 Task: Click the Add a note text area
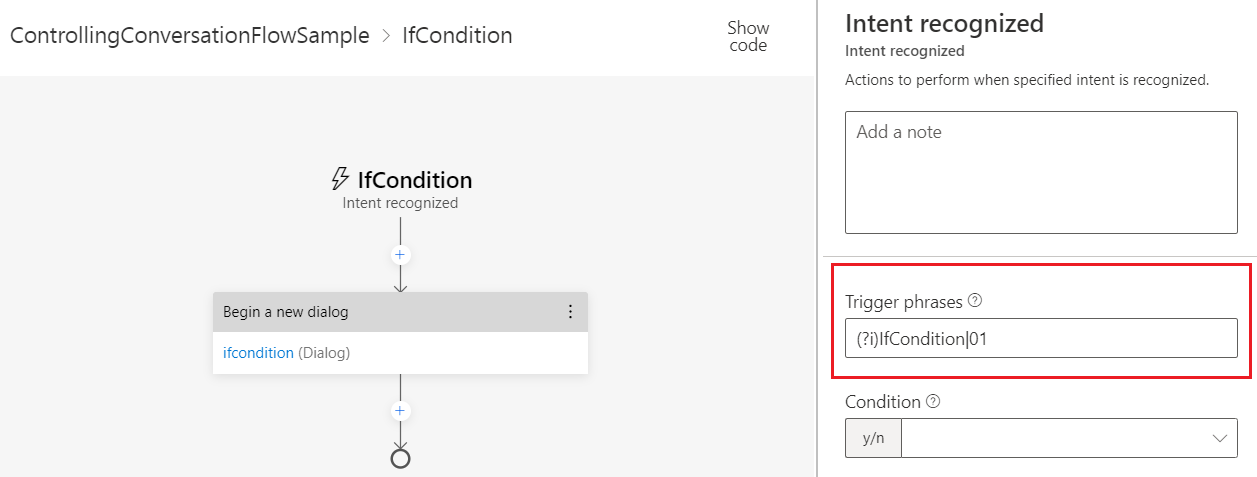click(1041, 172)
